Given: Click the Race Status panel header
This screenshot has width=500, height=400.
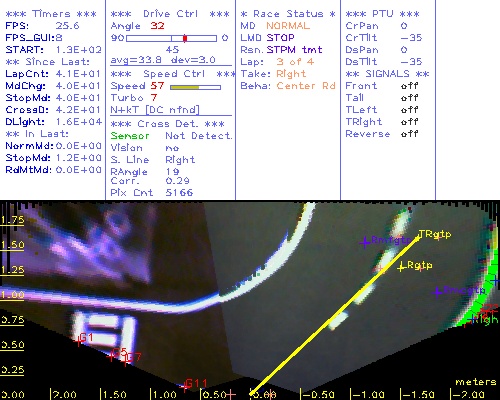Looking at the screenshot, I should (x=288, y=14).
